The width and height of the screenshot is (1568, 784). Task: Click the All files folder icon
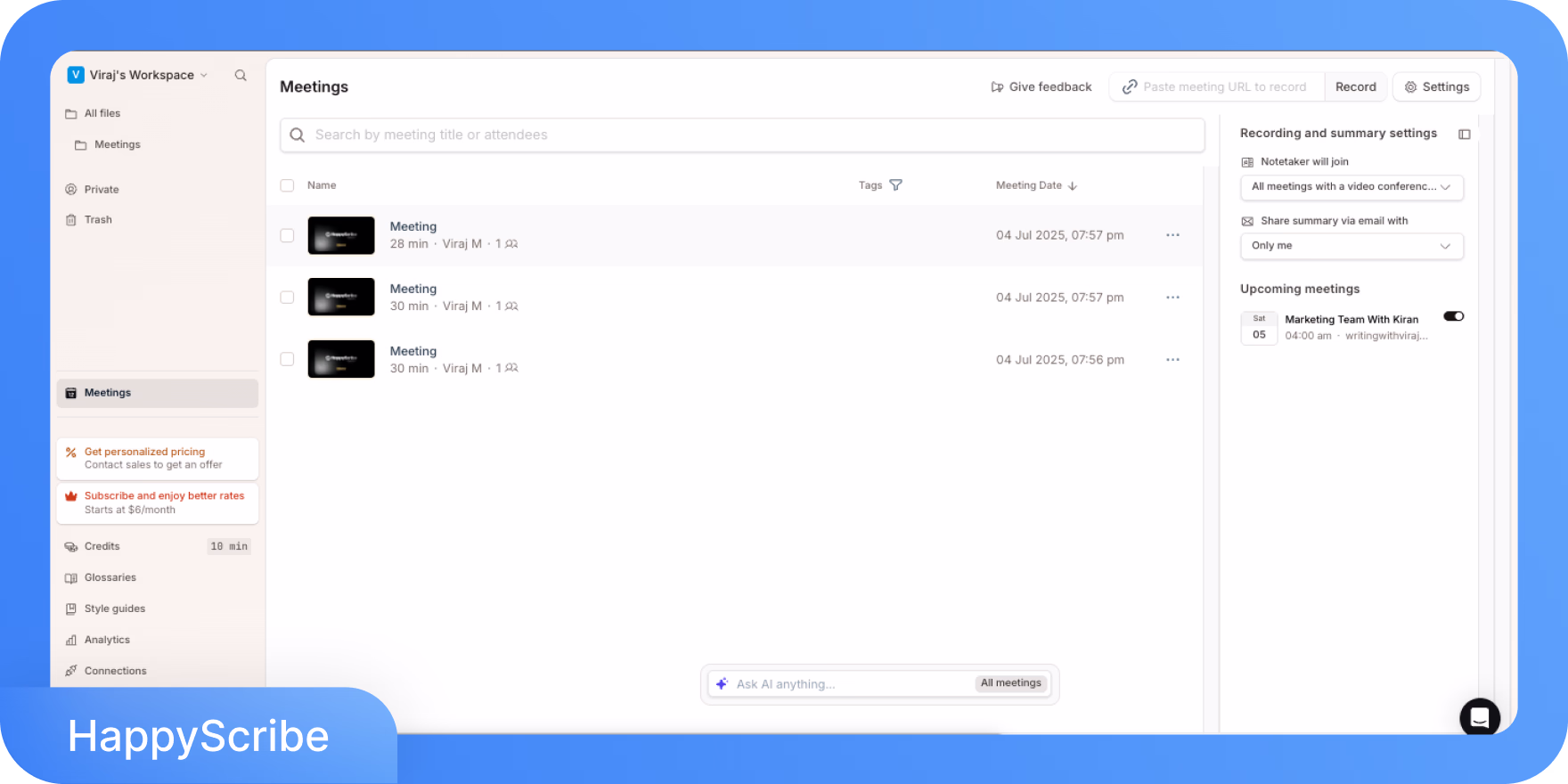click(71, 114)
